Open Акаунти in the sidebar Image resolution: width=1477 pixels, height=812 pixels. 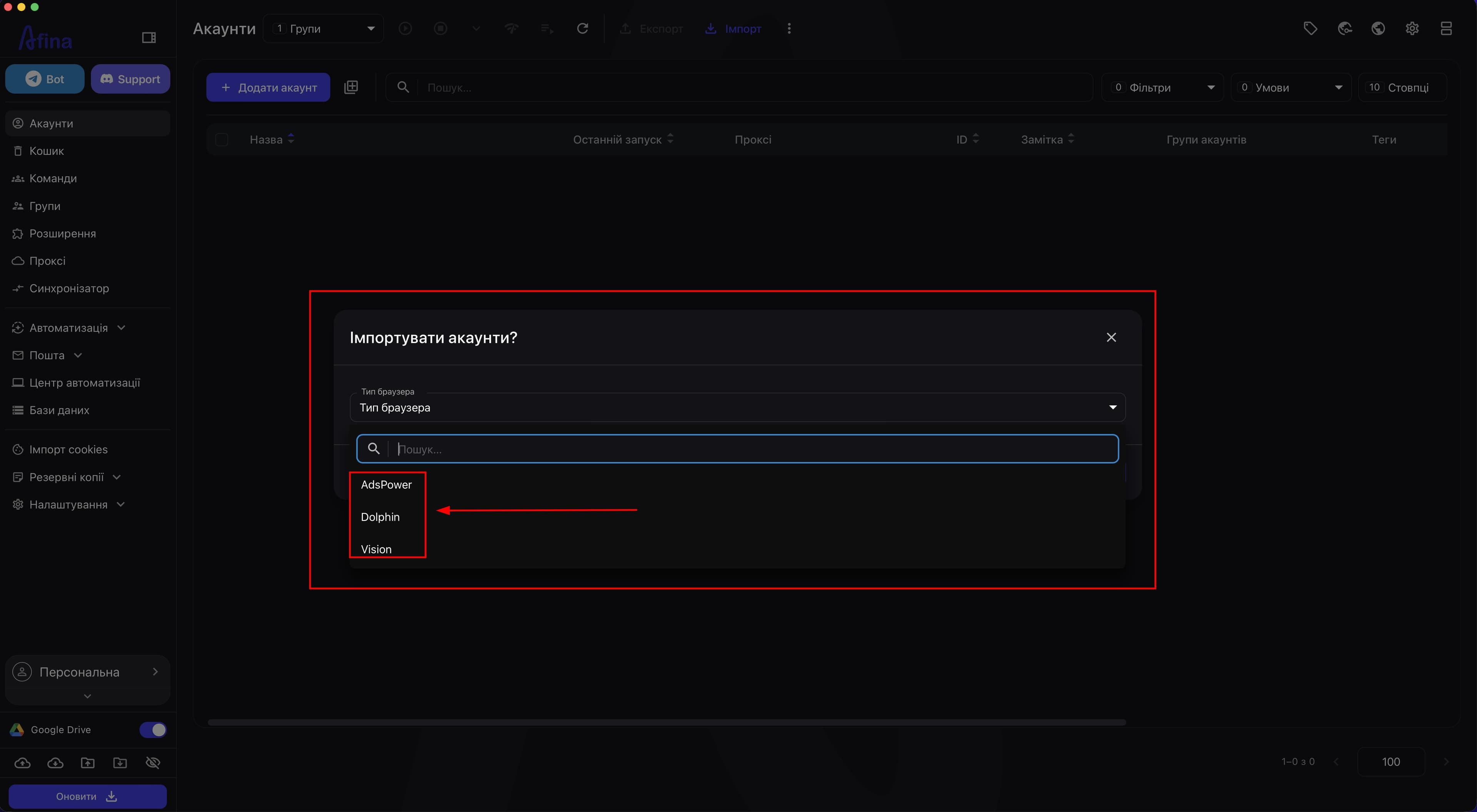(88, 123)
